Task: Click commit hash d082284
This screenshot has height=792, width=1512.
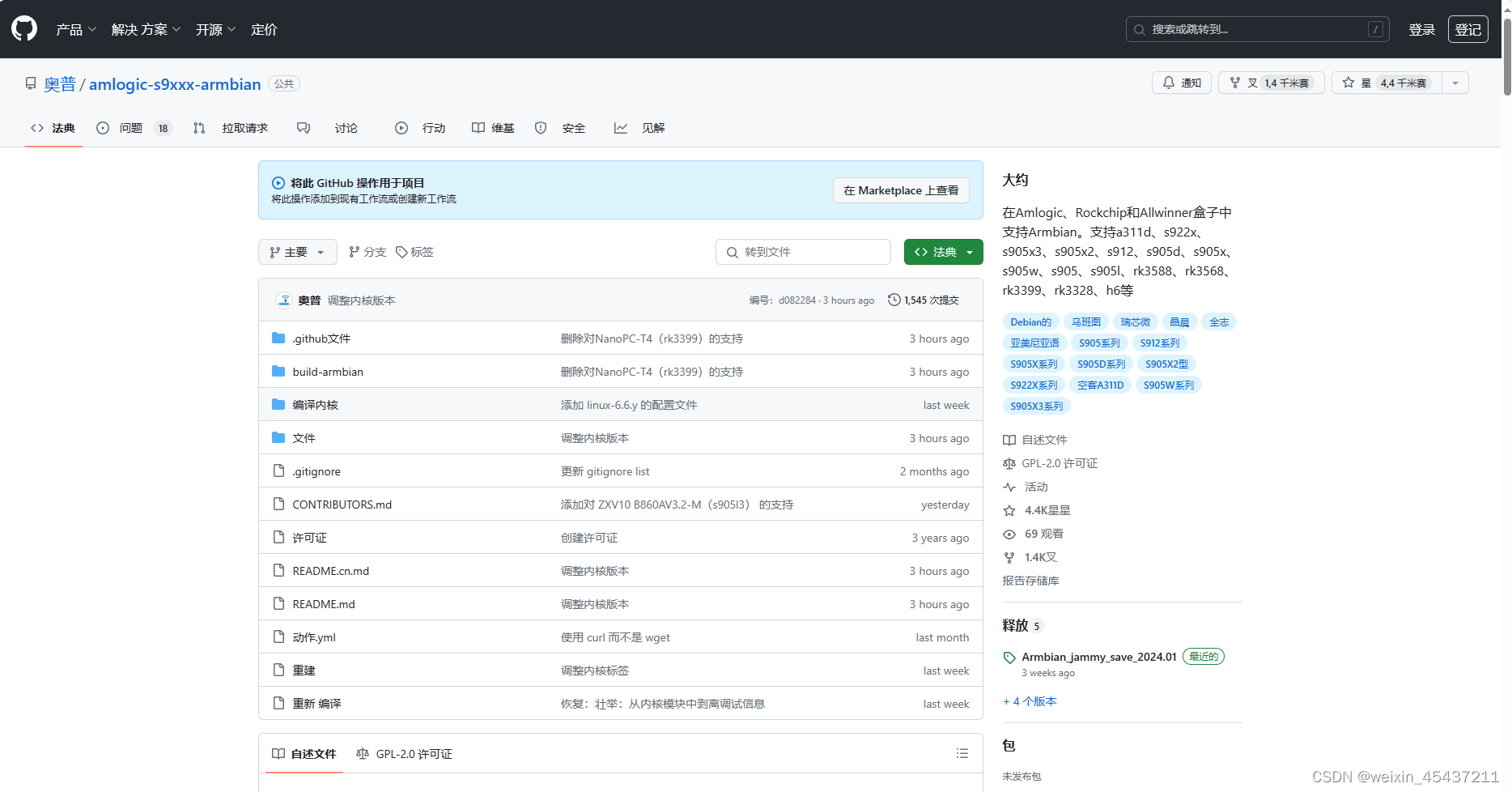Action: [797, 300]
